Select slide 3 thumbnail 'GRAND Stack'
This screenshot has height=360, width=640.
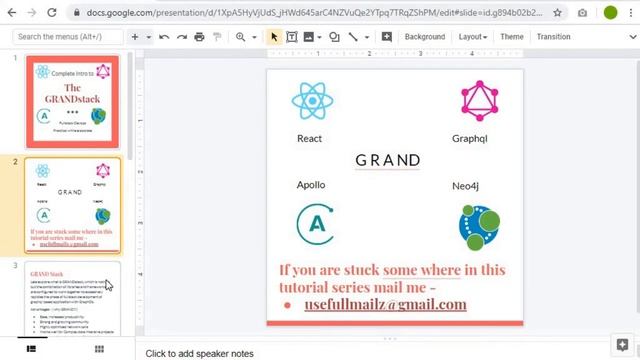pyautogui.click(x=73, y=298)
